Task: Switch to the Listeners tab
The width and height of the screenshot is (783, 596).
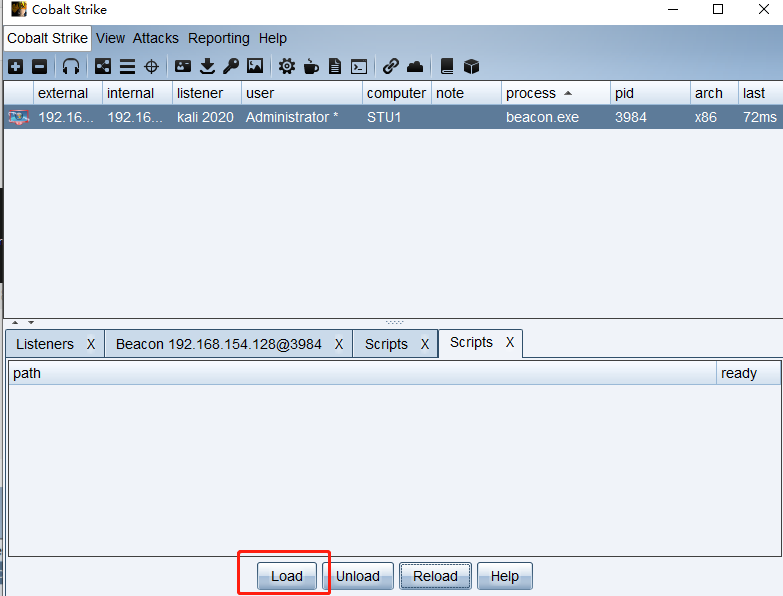Action: pos(45,344)
